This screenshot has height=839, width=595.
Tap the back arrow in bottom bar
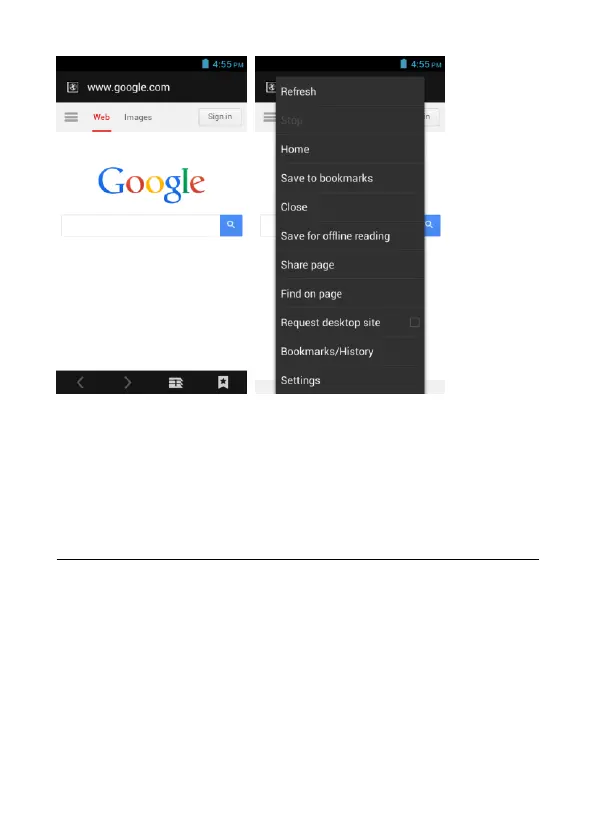coord(80,382)
